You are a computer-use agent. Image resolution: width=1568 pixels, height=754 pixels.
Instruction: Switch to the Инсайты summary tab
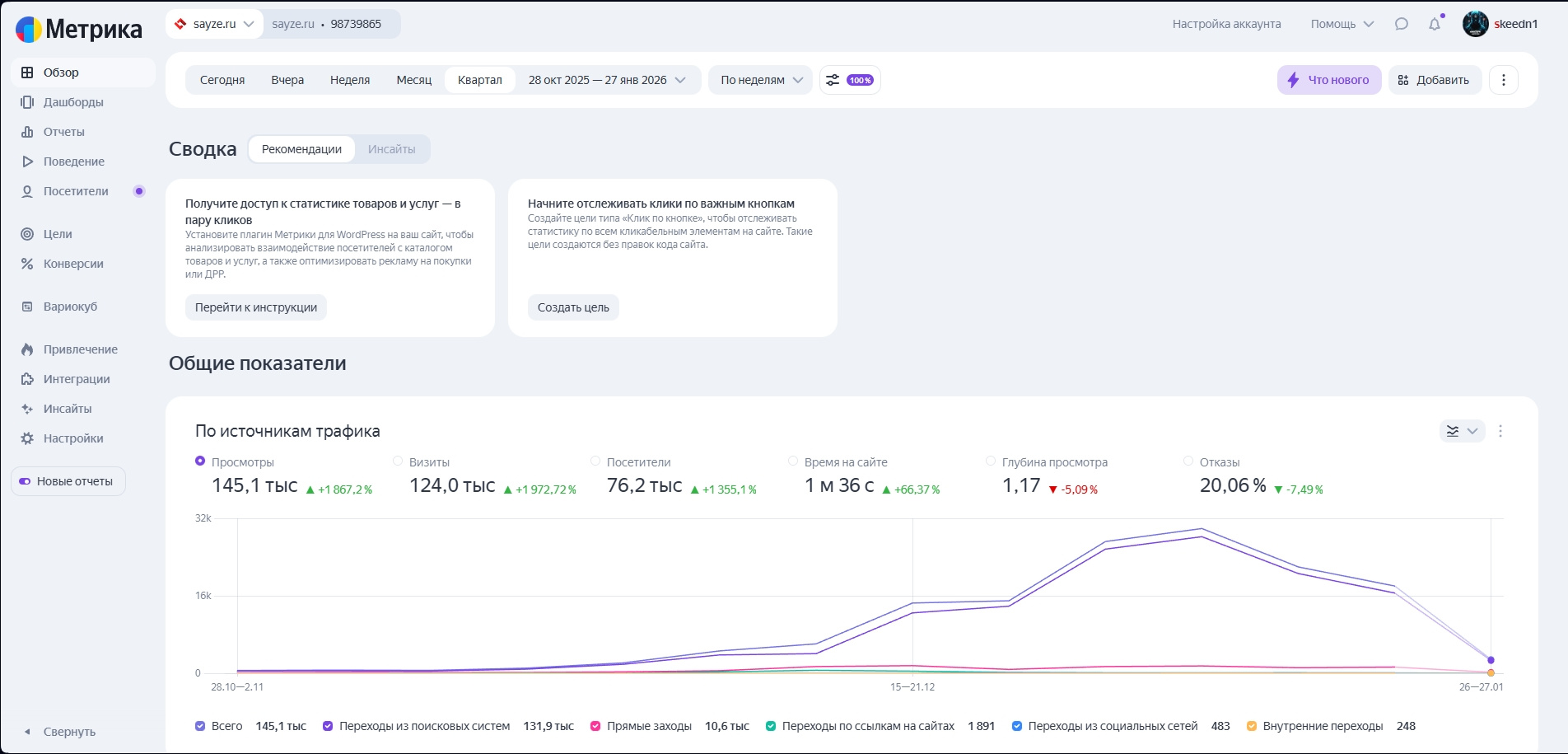[391, 149]
